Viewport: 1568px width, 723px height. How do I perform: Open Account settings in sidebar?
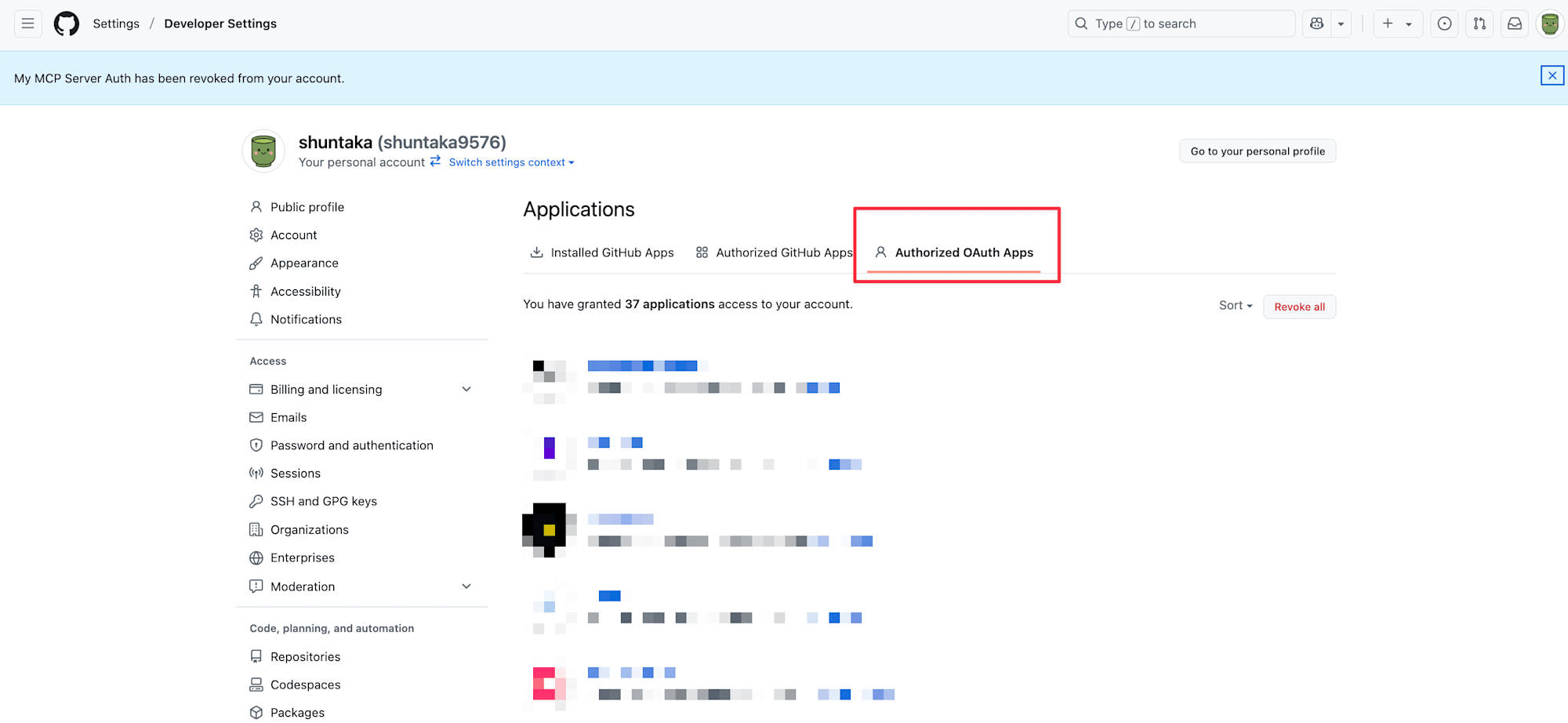(293, 235)
